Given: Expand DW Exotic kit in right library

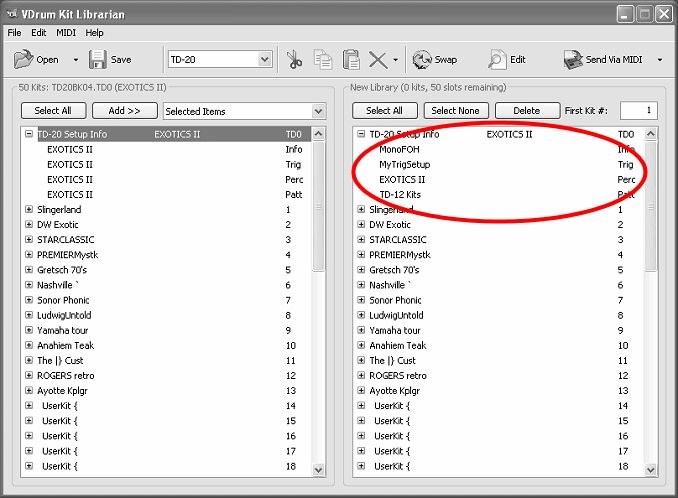Looking at the screenshot, I should point(361,225).
